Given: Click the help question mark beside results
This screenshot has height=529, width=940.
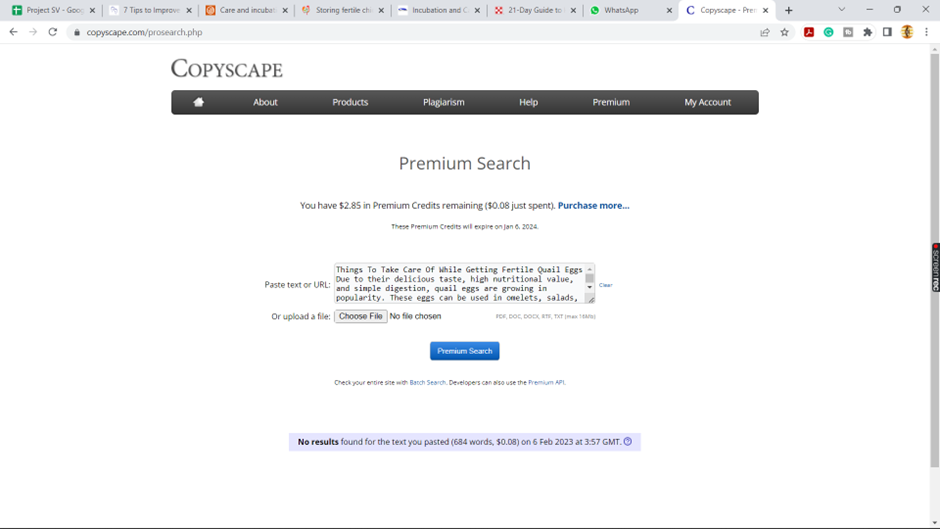Looking at the screenshot, I should pos(628,441).
